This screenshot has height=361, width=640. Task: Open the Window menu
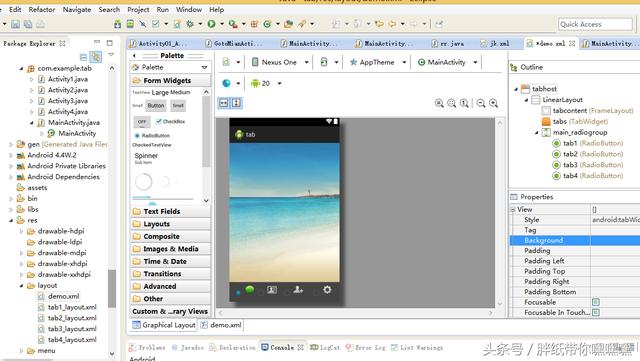click(x=189, y=9)
